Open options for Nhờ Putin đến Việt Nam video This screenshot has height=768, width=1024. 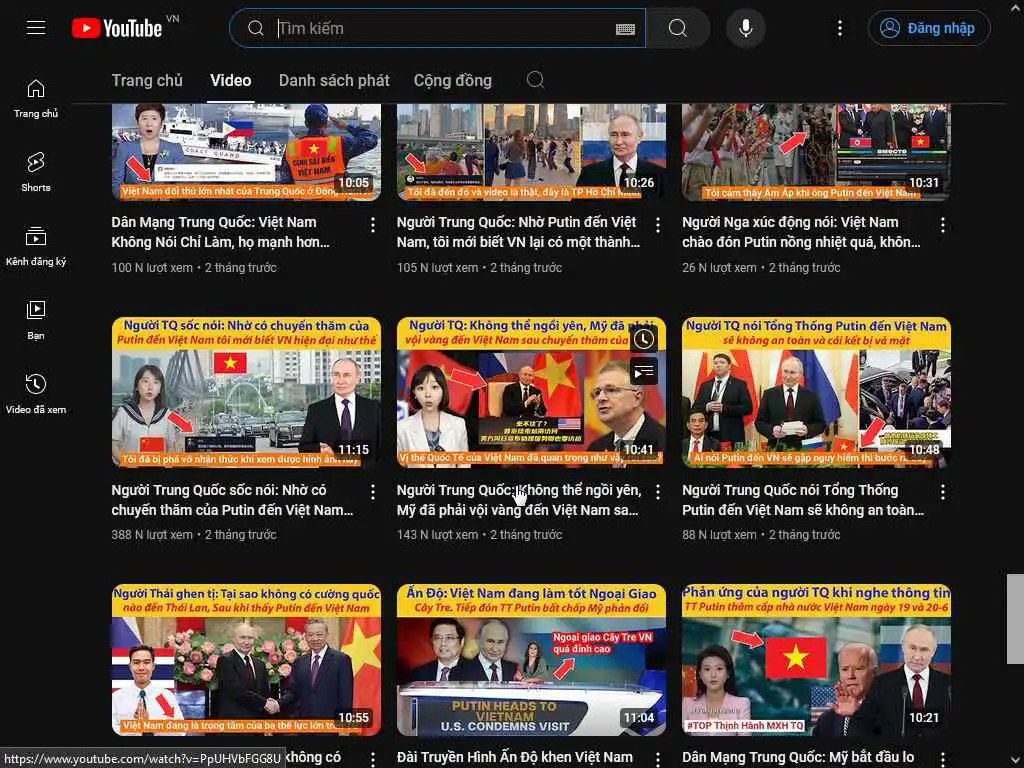pos(658,225)
